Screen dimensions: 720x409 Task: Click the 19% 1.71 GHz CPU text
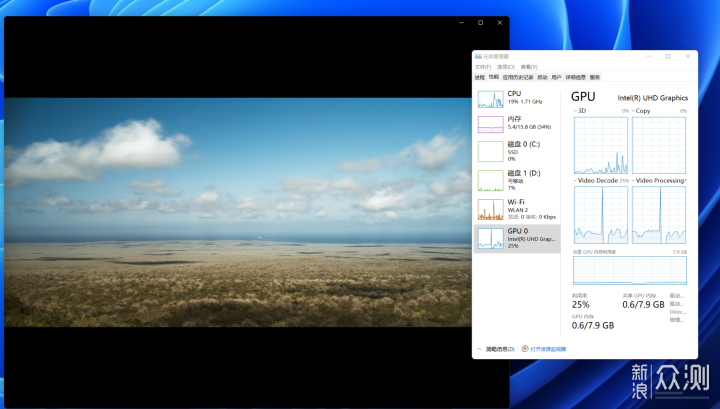click(525, 101)
